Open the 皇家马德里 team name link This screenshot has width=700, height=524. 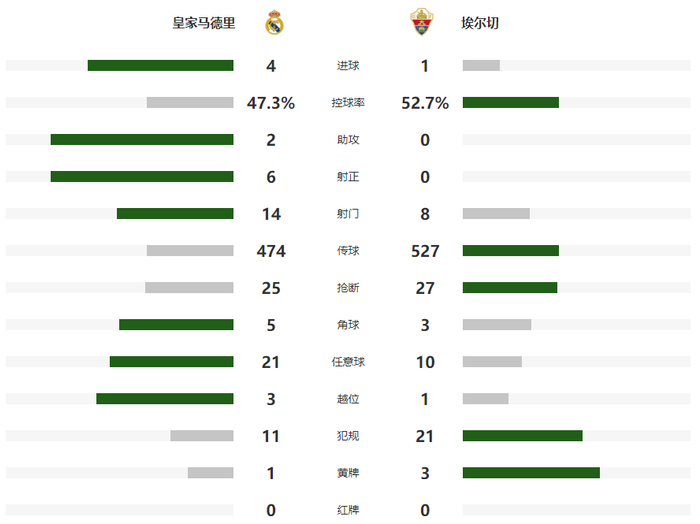click(x=204, y=23)
